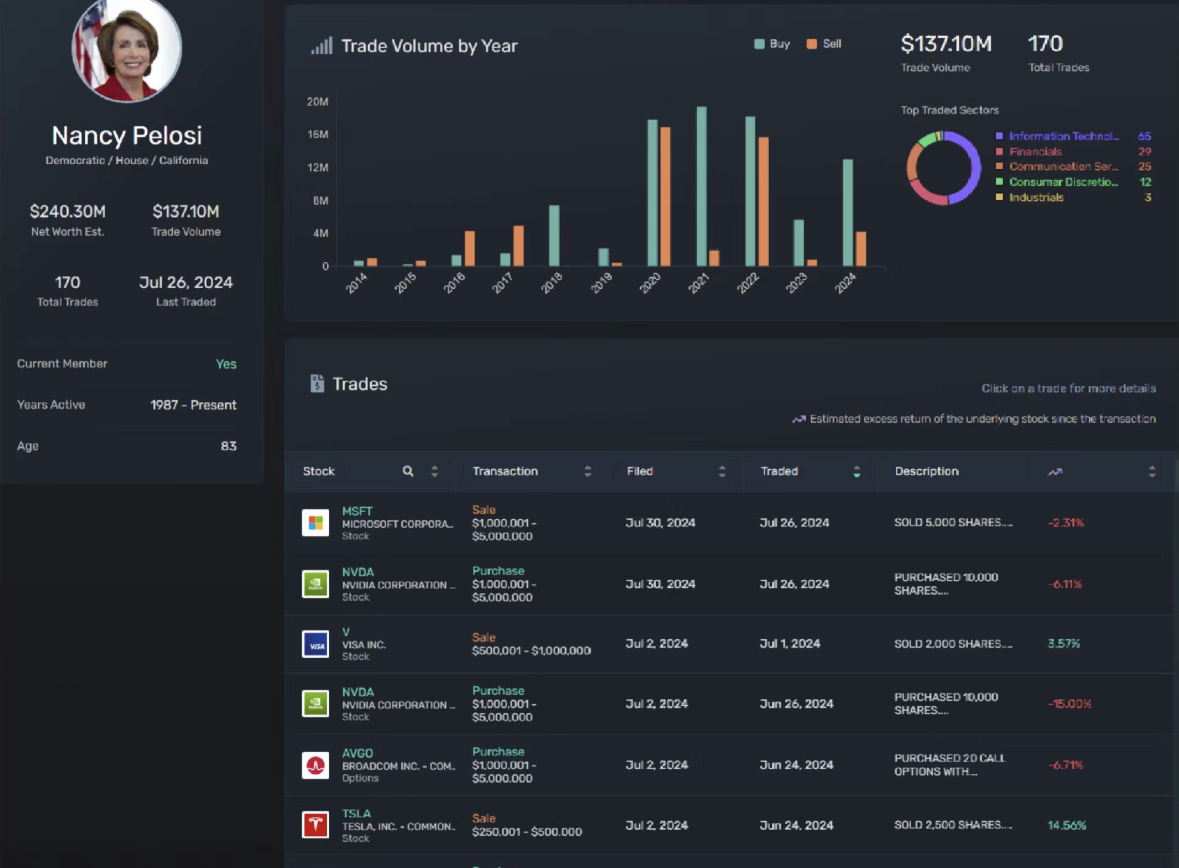Open NVDA ticker traded Jul 26, 2024
The width and height of the screenshot is (1179, 868).
tap(358, 572)
